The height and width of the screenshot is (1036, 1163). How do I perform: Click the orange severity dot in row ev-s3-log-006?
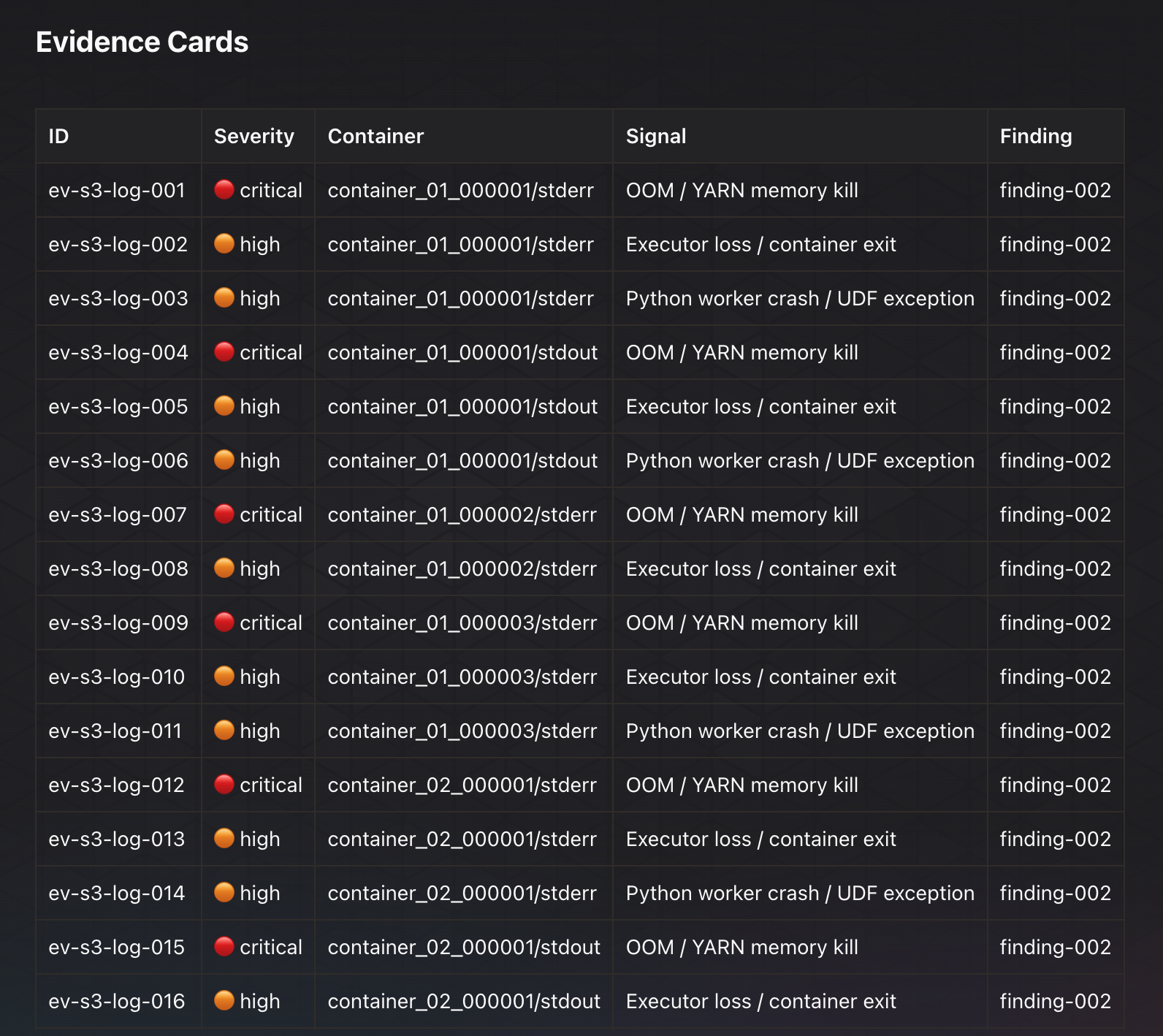pyautogui.click(x=224, y=460)
